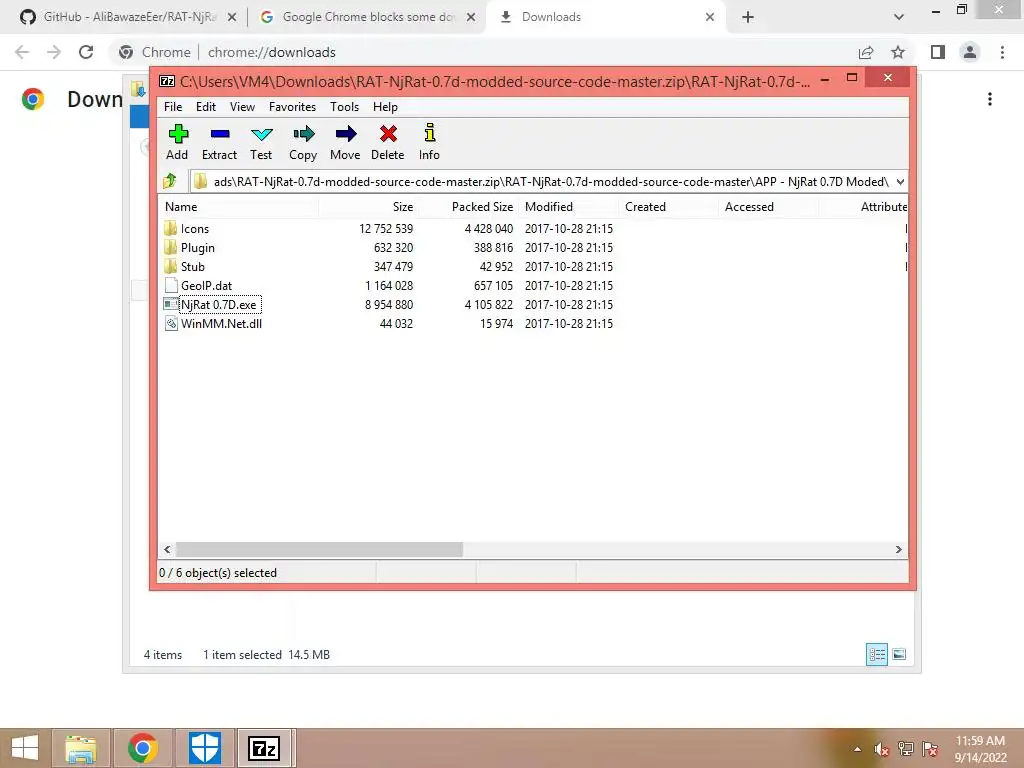The image size is (1024, 768).
Task: Open the Action Center flag icon
Action: [x=930, y=749]
